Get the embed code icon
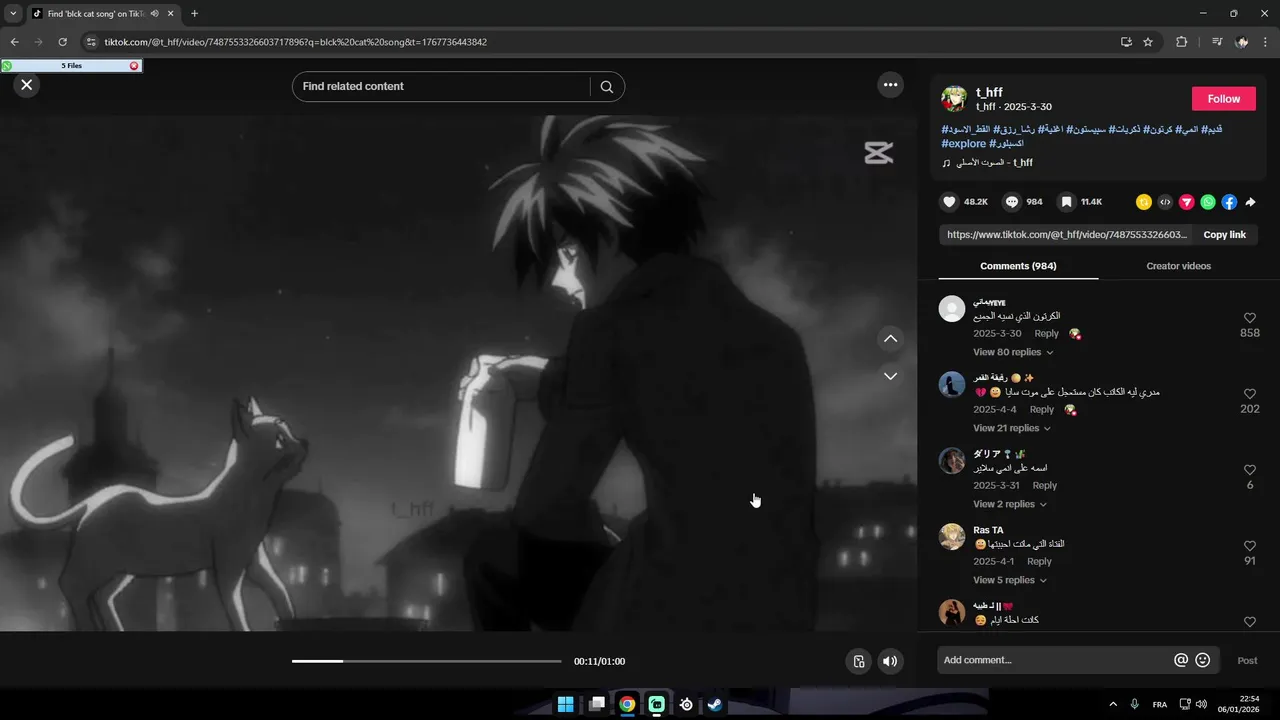The height and width of the screenshot is (720, 1280). pyautogui.click(x=1165, y=202)
